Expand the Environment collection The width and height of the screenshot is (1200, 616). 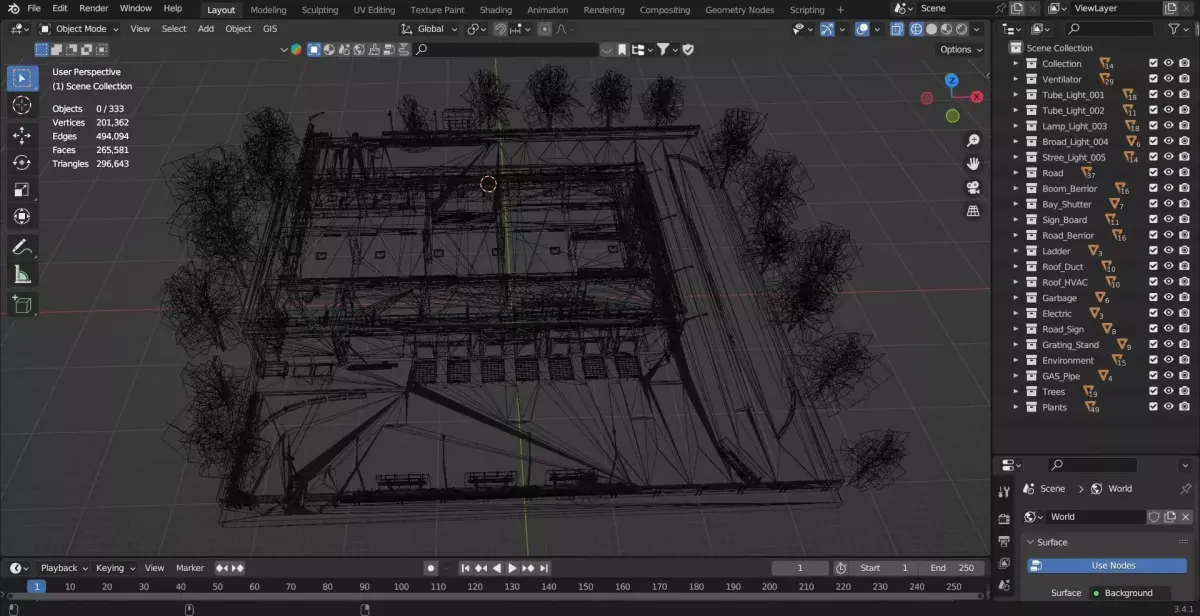point(1016,360)
